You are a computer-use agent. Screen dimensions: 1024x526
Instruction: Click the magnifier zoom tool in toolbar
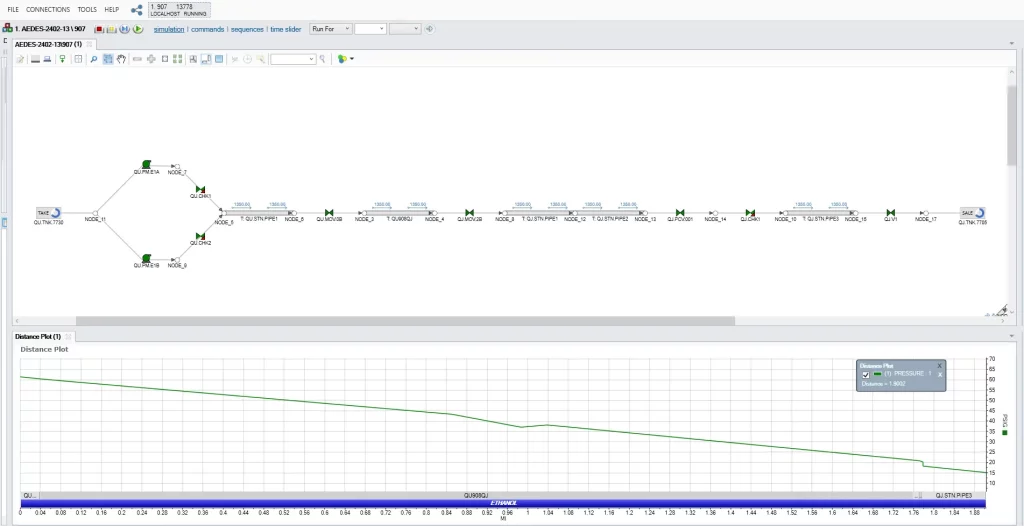(94, 59)
